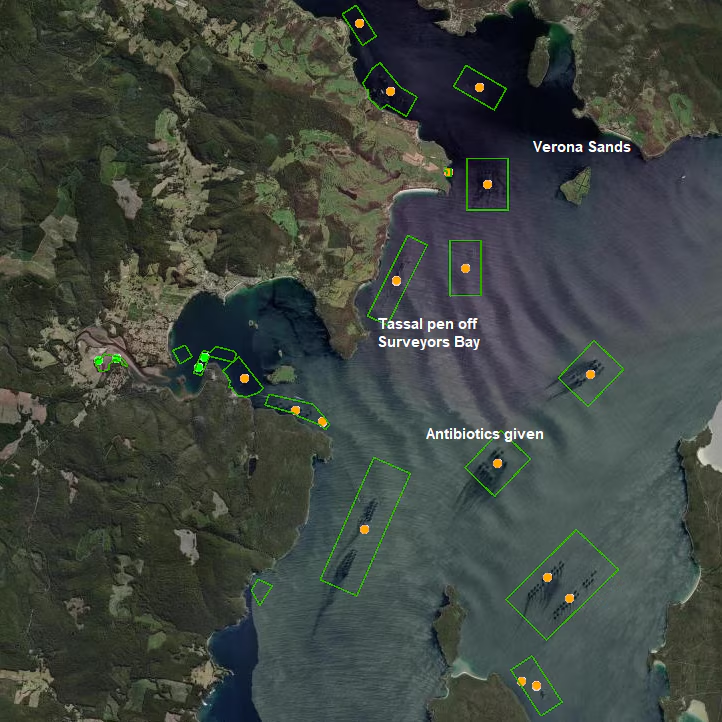Select orange marker in long southwest diagonal pen

[365, 528]
